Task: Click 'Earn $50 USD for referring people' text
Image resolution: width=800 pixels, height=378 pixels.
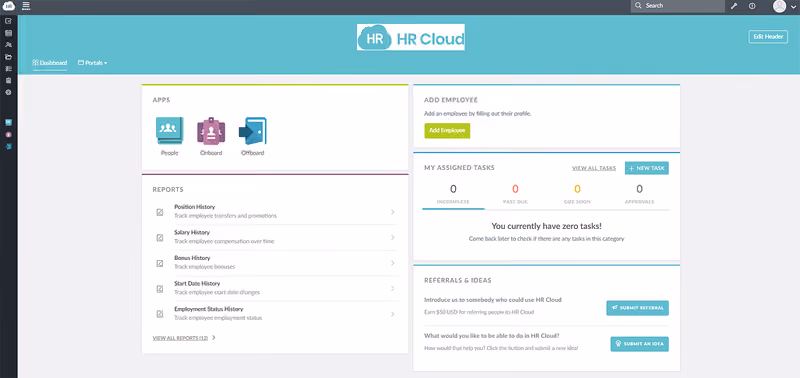Action: [x=479, y=312]
